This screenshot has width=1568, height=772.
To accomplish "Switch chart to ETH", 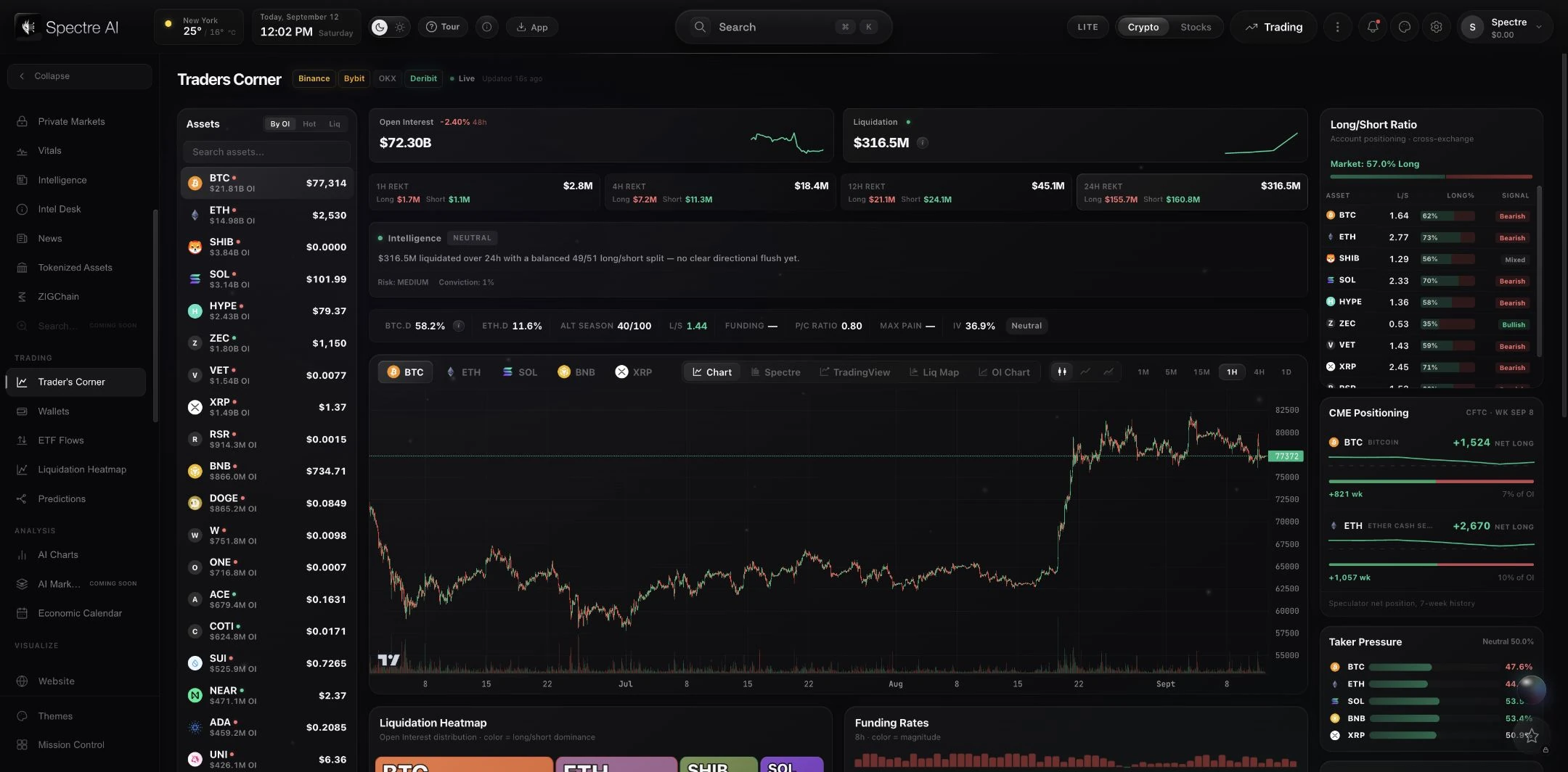I will pyautogui.click(x=462, y=372).
